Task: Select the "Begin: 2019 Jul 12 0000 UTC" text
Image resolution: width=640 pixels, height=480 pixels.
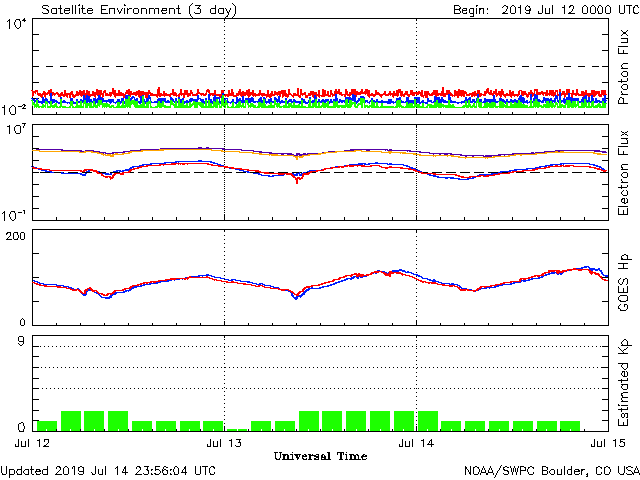Action: click(x=546, y=9)
